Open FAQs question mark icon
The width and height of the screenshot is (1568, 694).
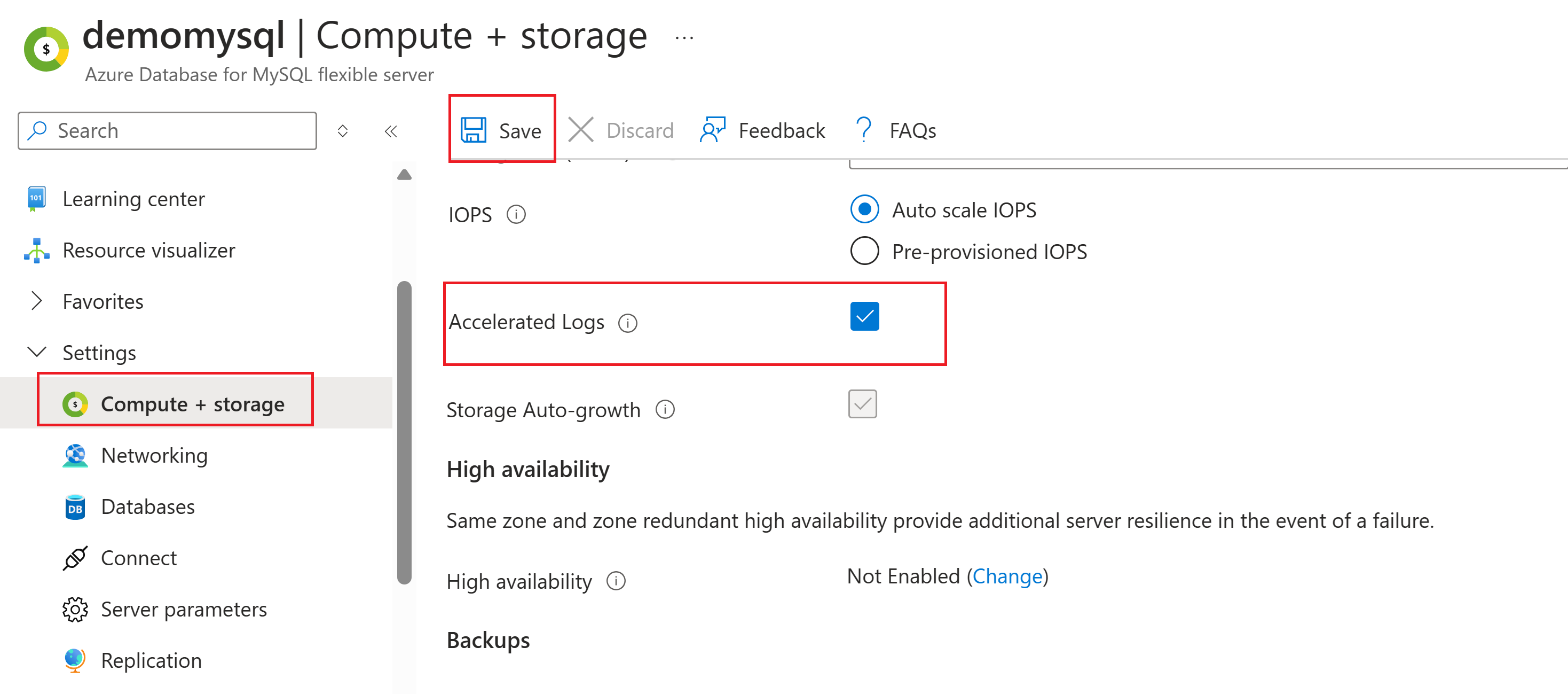point(863,130)
